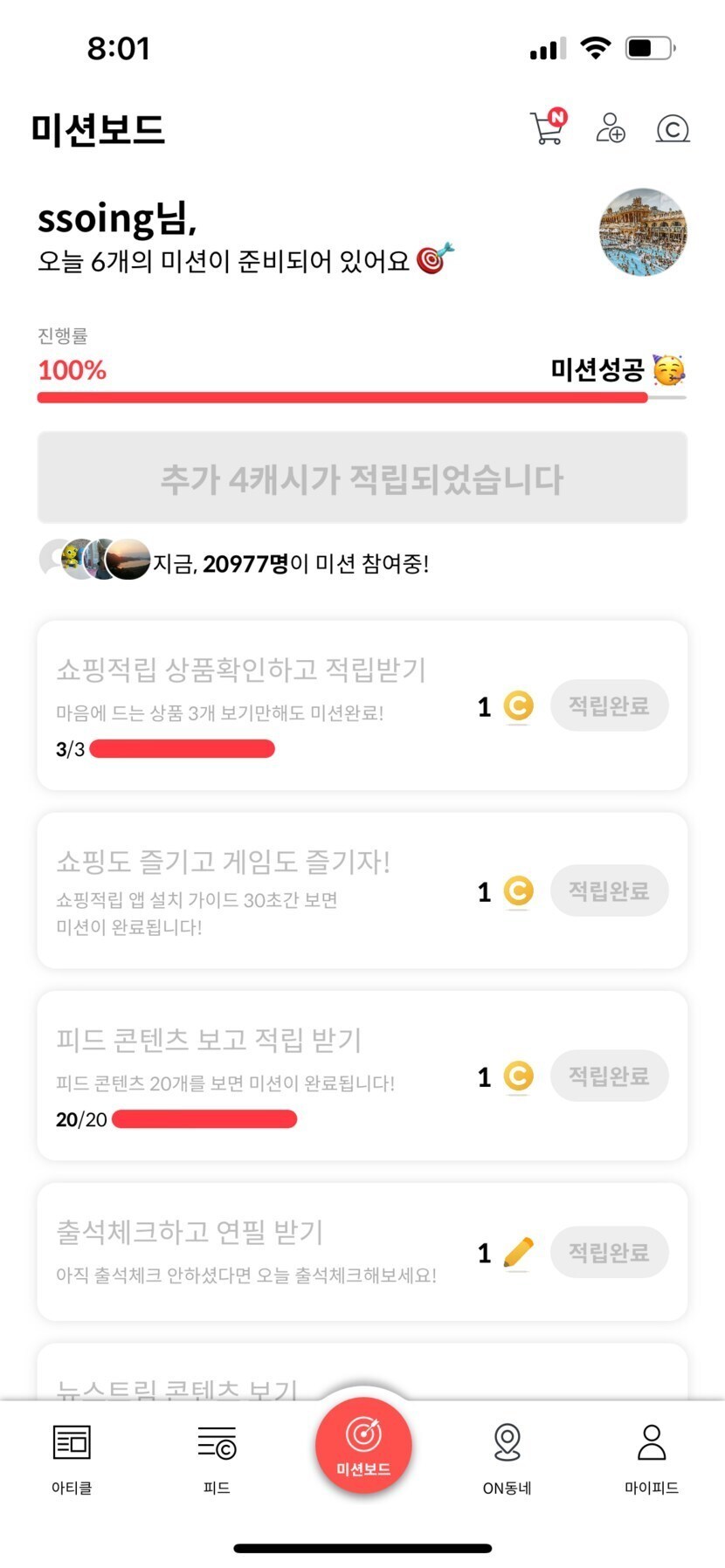Open the cash balance icon
This screenshot has width=725, height=1568.
672,129
